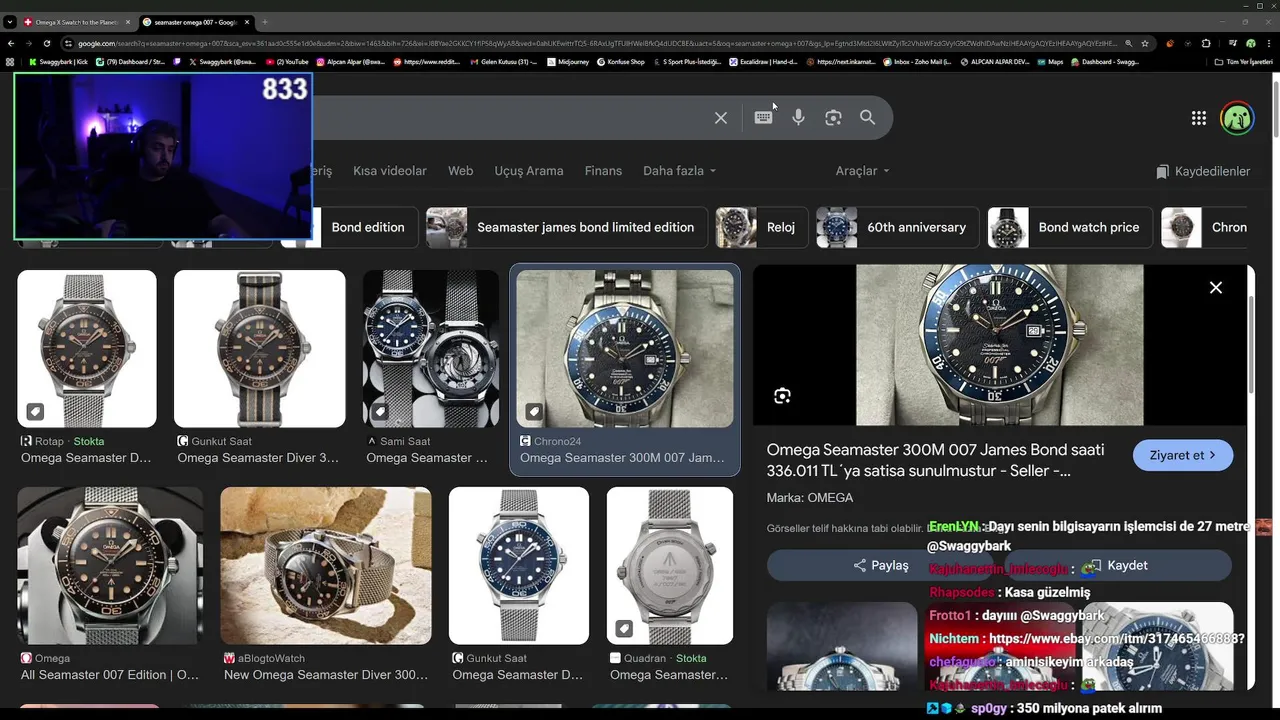Search the previewed watch image with Lens
This screenshot has width=1280, height=720.
(x=782, y=396)
